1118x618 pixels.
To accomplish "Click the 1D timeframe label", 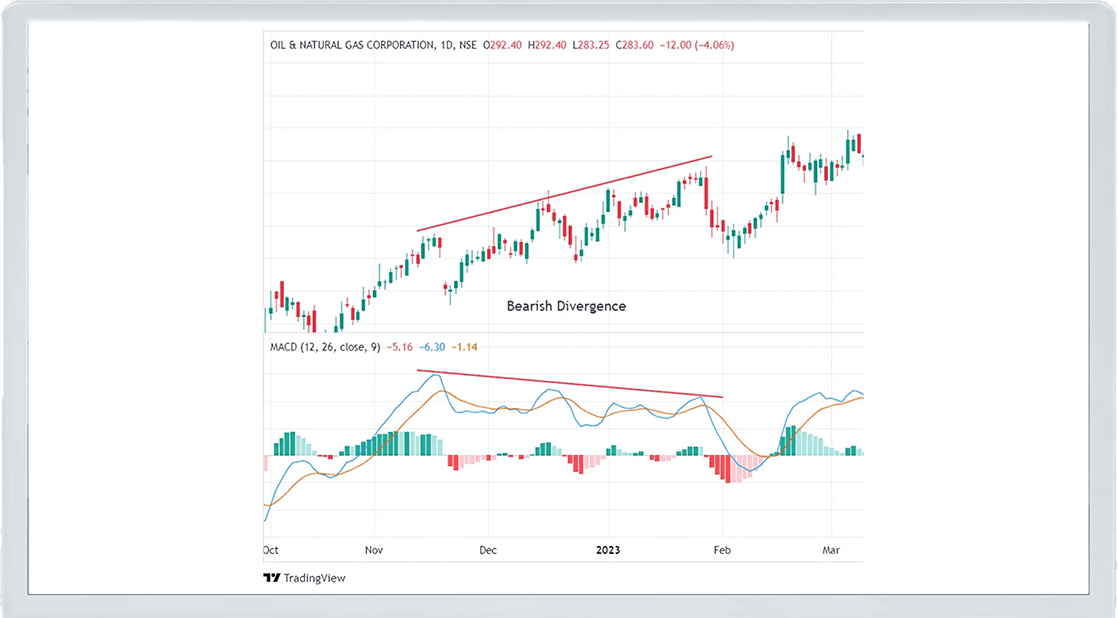I will click(x=447, y=45).
